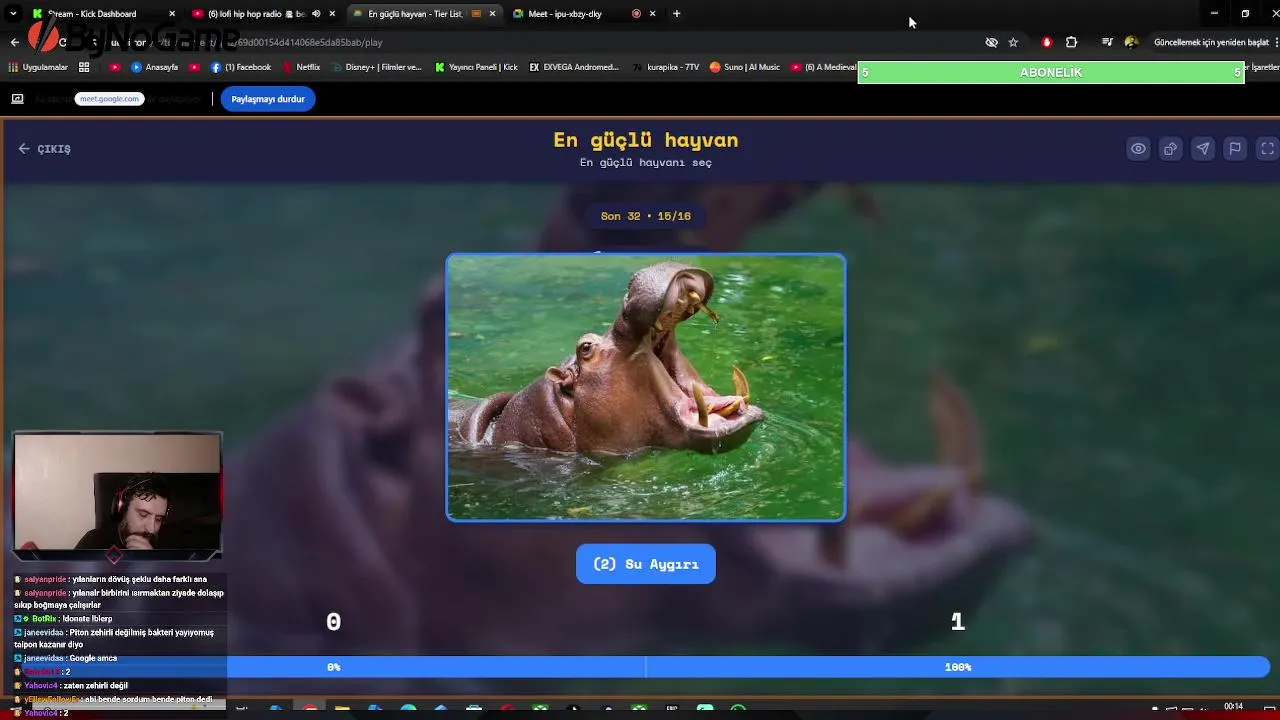Viewport: 1280px width, 720px height.
Task: Open the extensions puzzle icon
Action: tap(1071, 42)
